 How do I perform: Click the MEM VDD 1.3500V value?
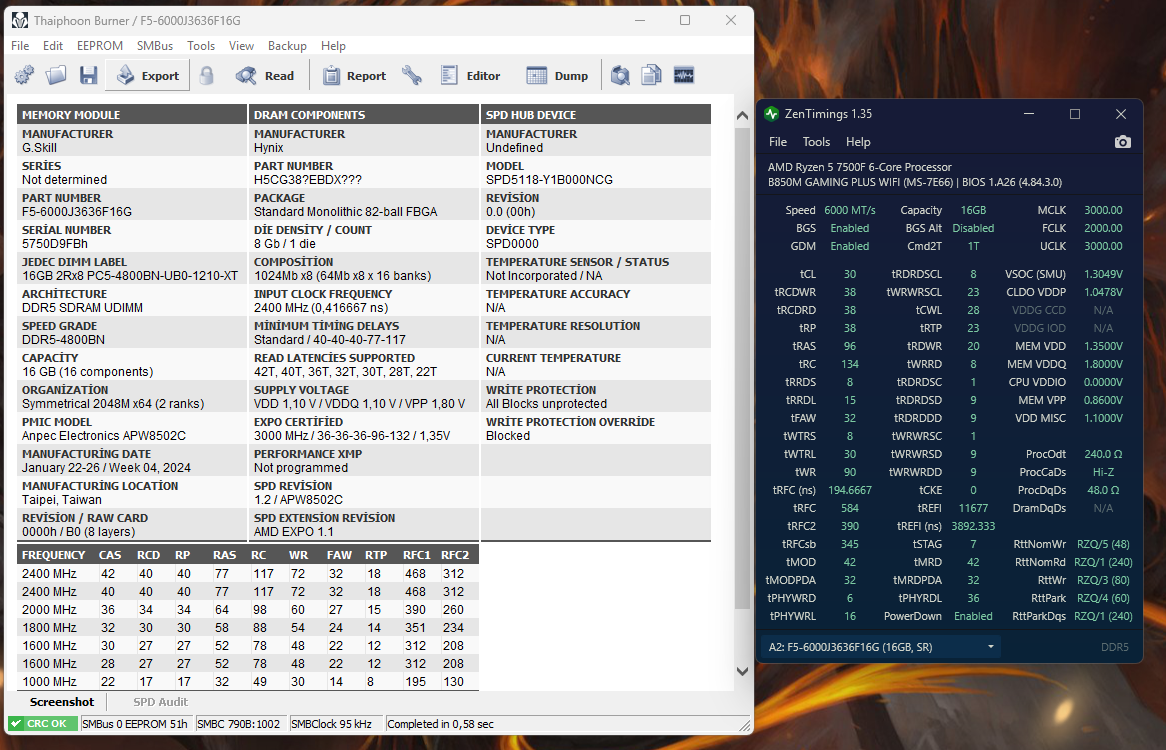(x=1103, y=346)
